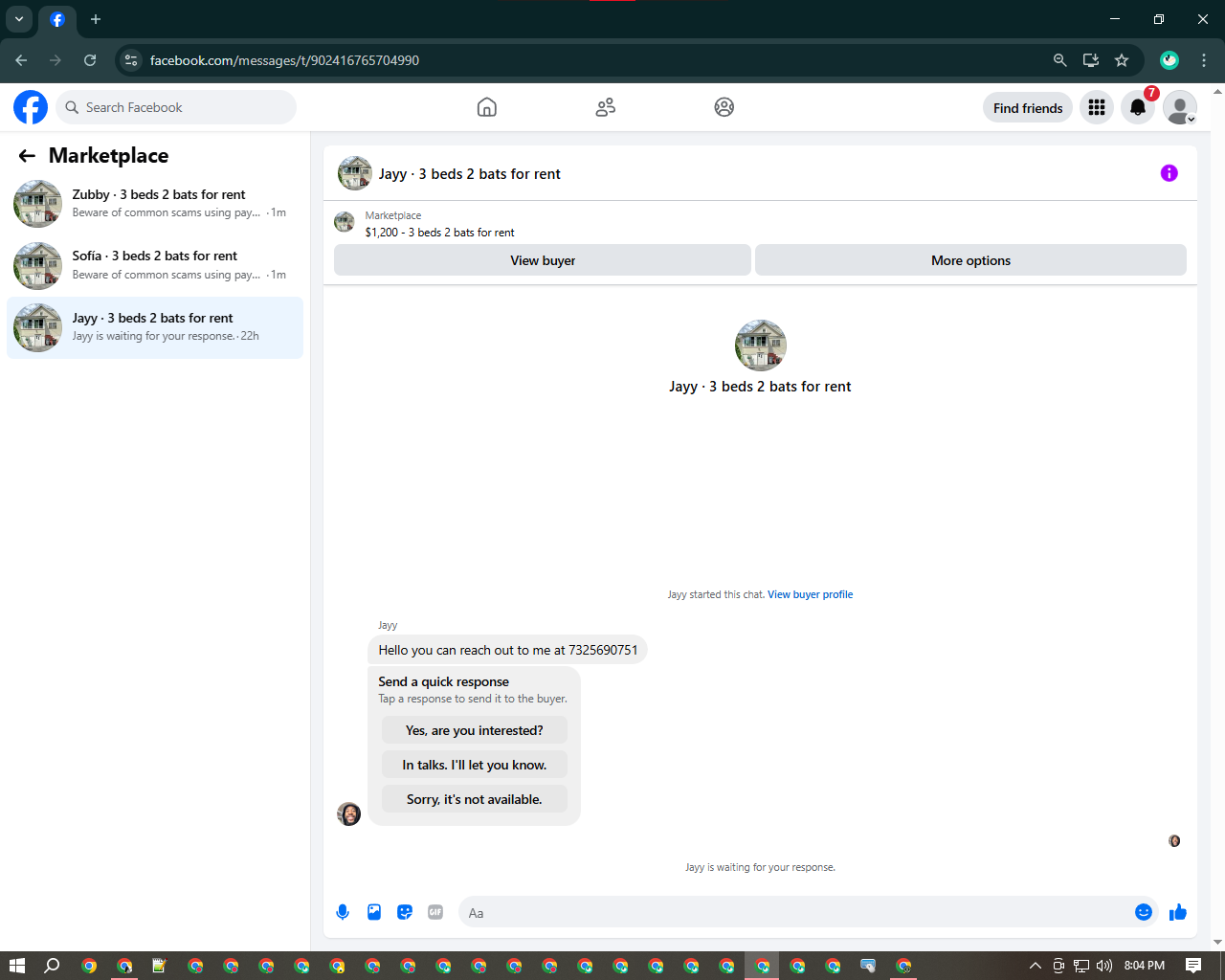Click the message seen avatar indicator

(1174, 841)
